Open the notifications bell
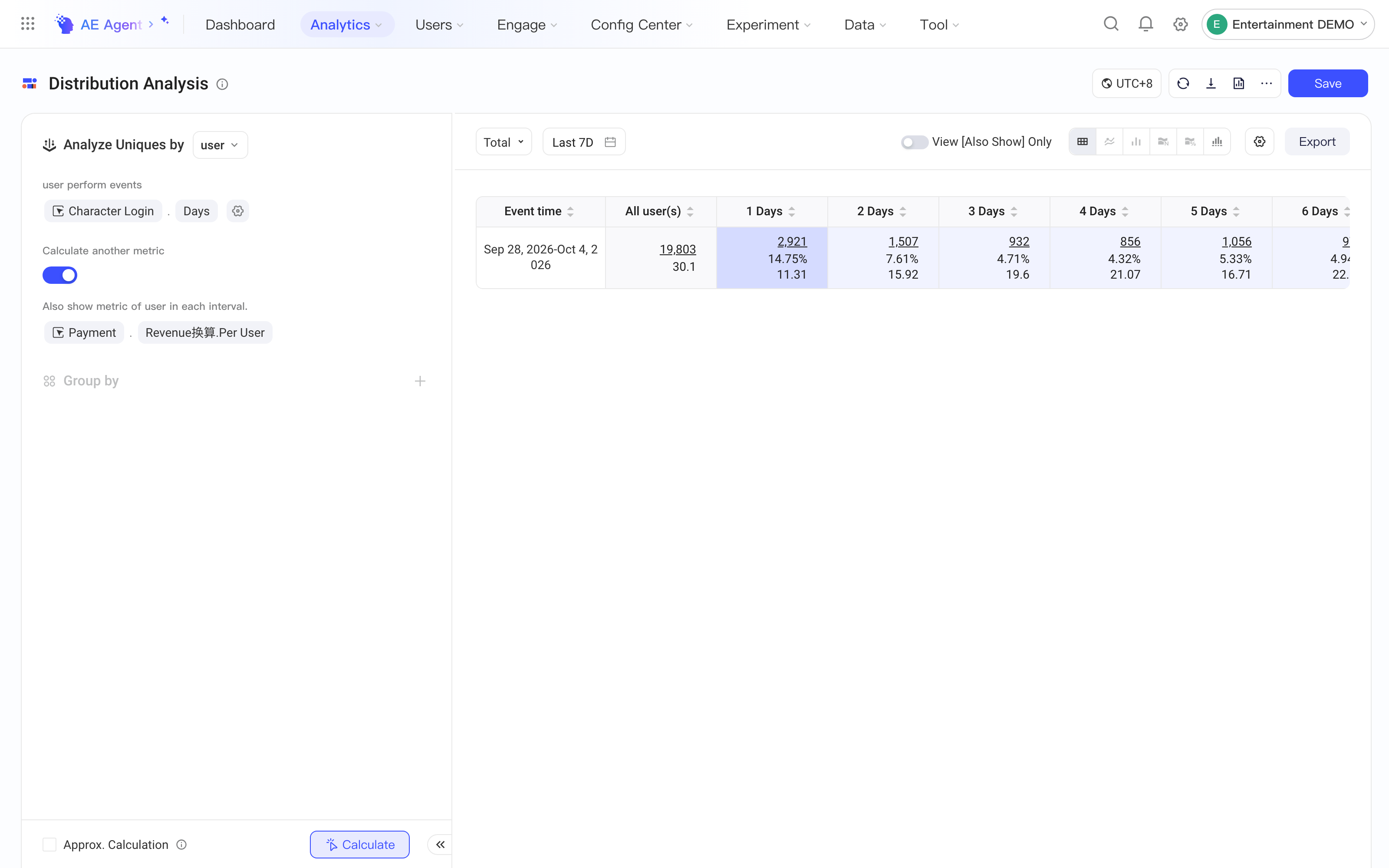This screenshot has width=1389, height=868. 1145,24
